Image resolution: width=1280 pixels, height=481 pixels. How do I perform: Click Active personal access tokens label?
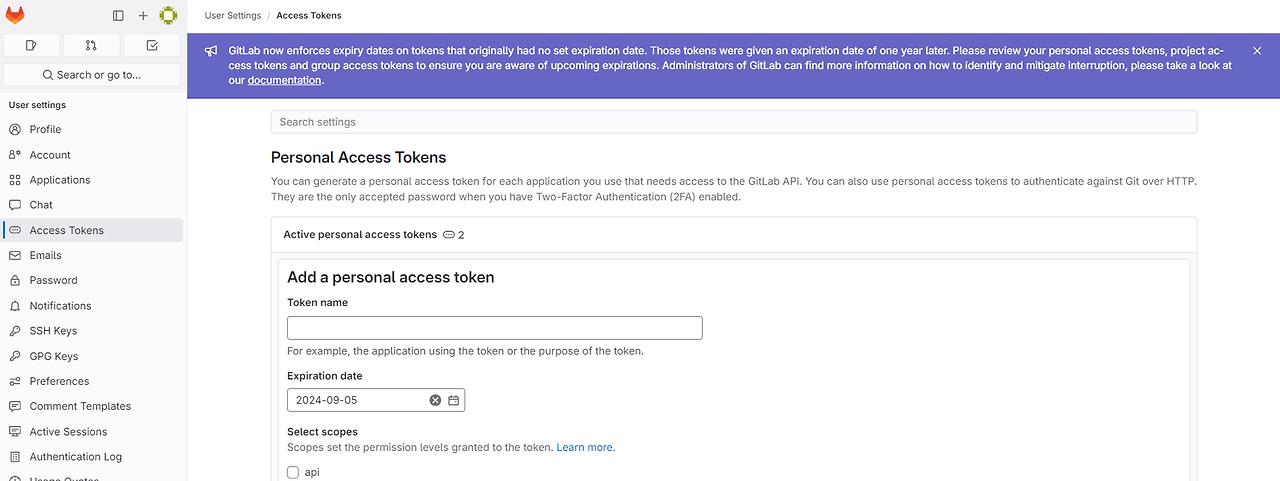point(360,235)
